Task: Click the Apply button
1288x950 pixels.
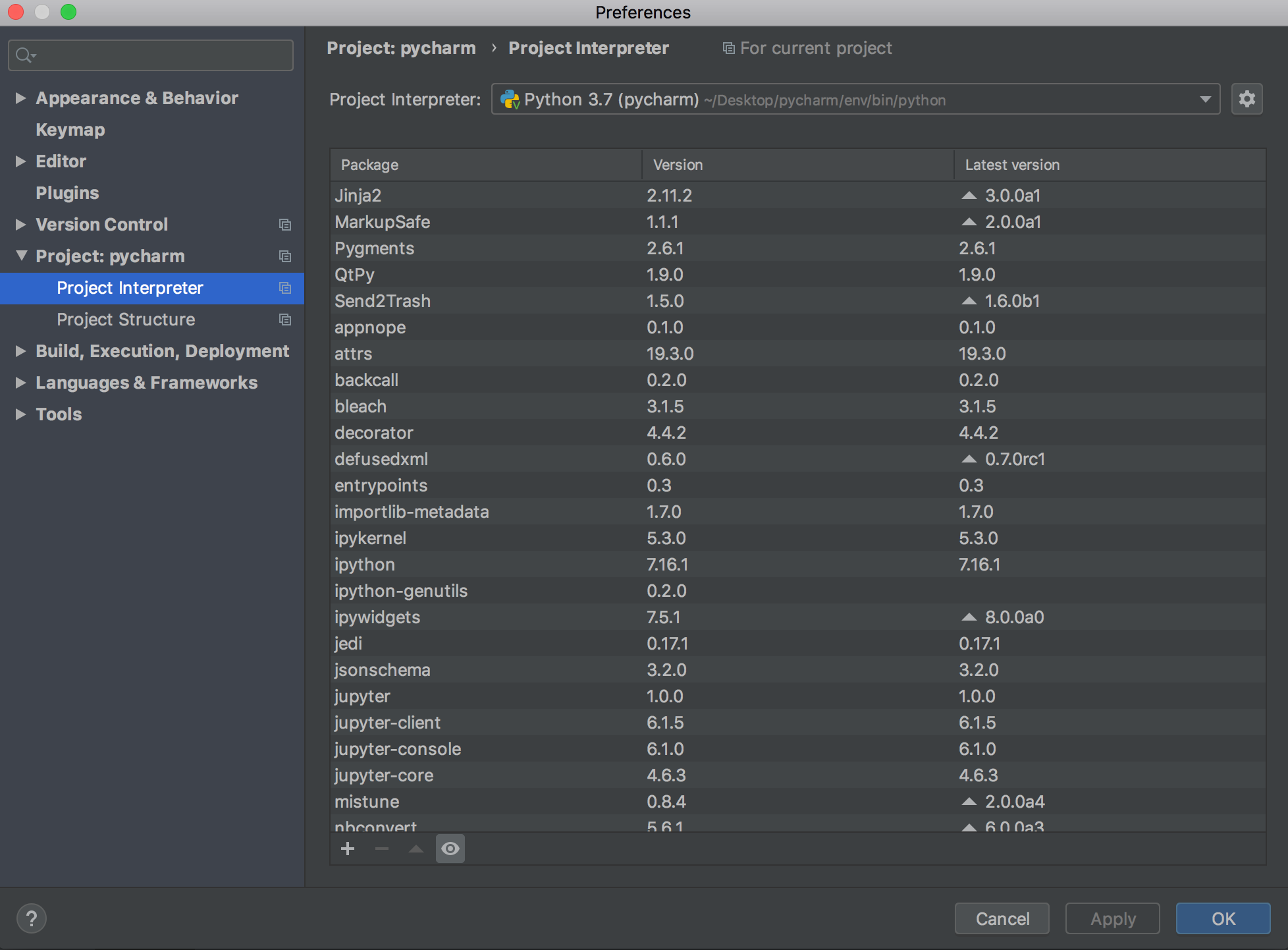Action: pyautogui.click(x=1113, y=918)
